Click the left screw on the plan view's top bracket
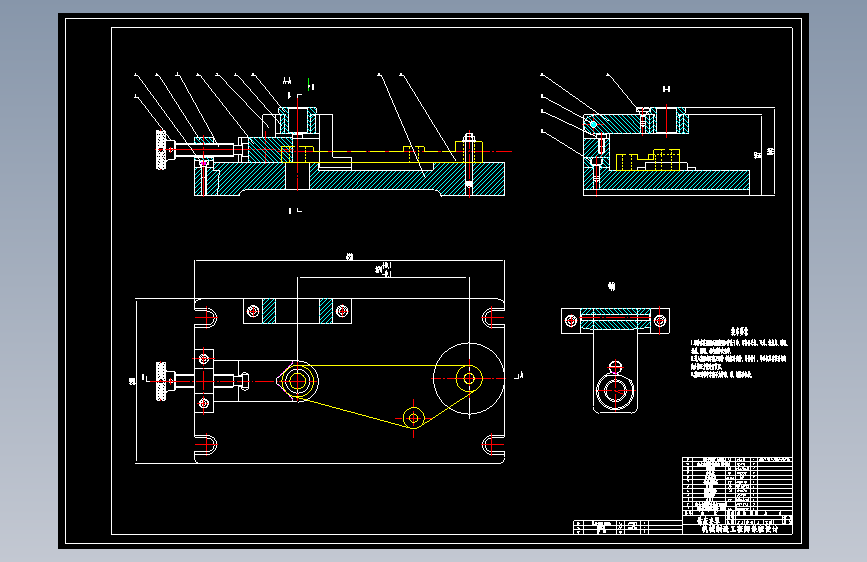Image resolution: width=867 pixels, height=562 pixels. tap(253, 311)
